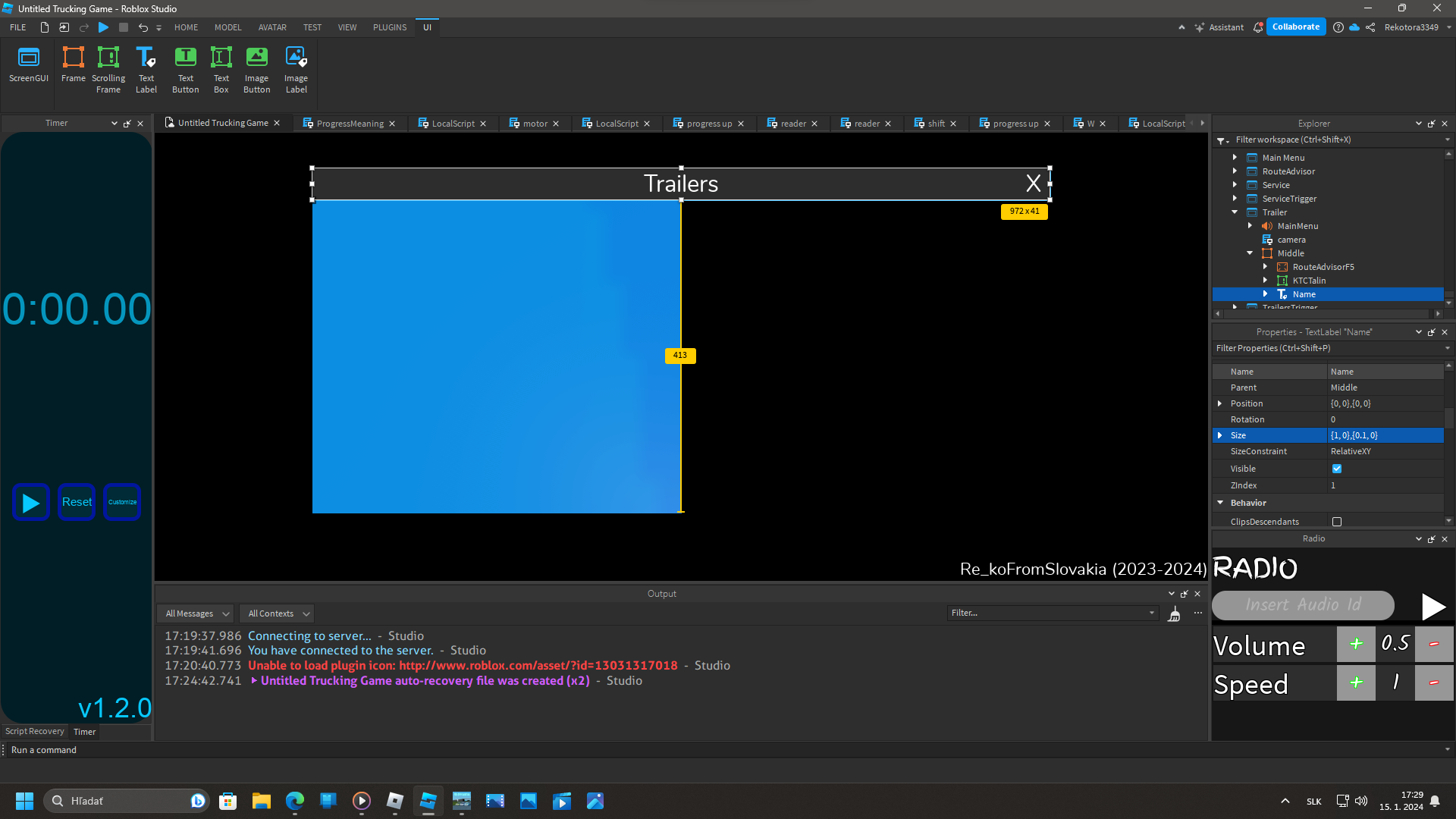Insert a Frame using the UI toolbar
The image size is (1456, 819).
tap(73, 68)
